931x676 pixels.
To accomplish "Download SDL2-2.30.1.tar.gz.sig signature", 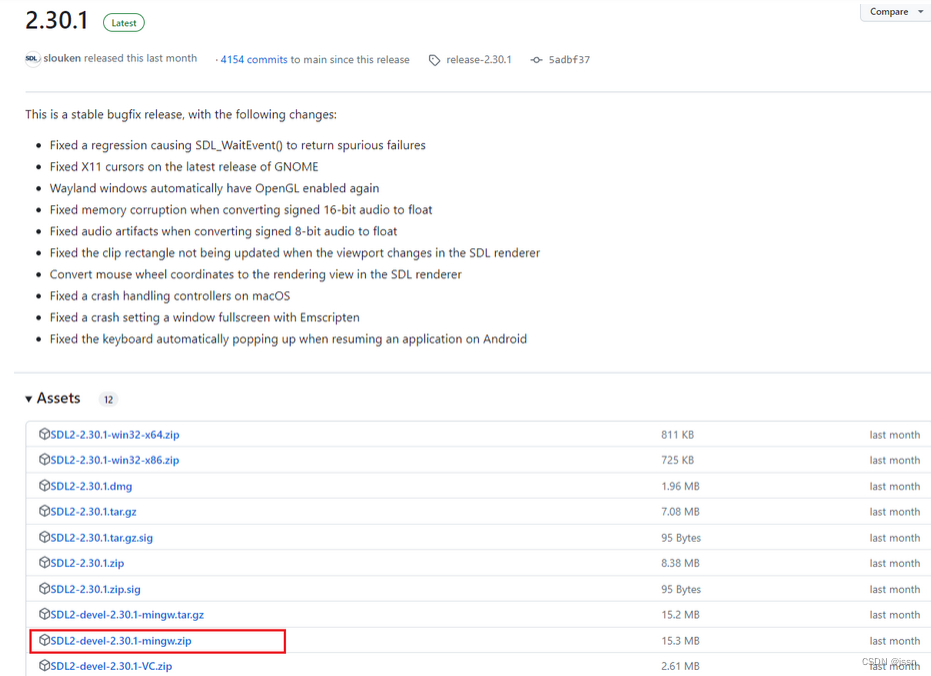I will [x=102, y=538].
